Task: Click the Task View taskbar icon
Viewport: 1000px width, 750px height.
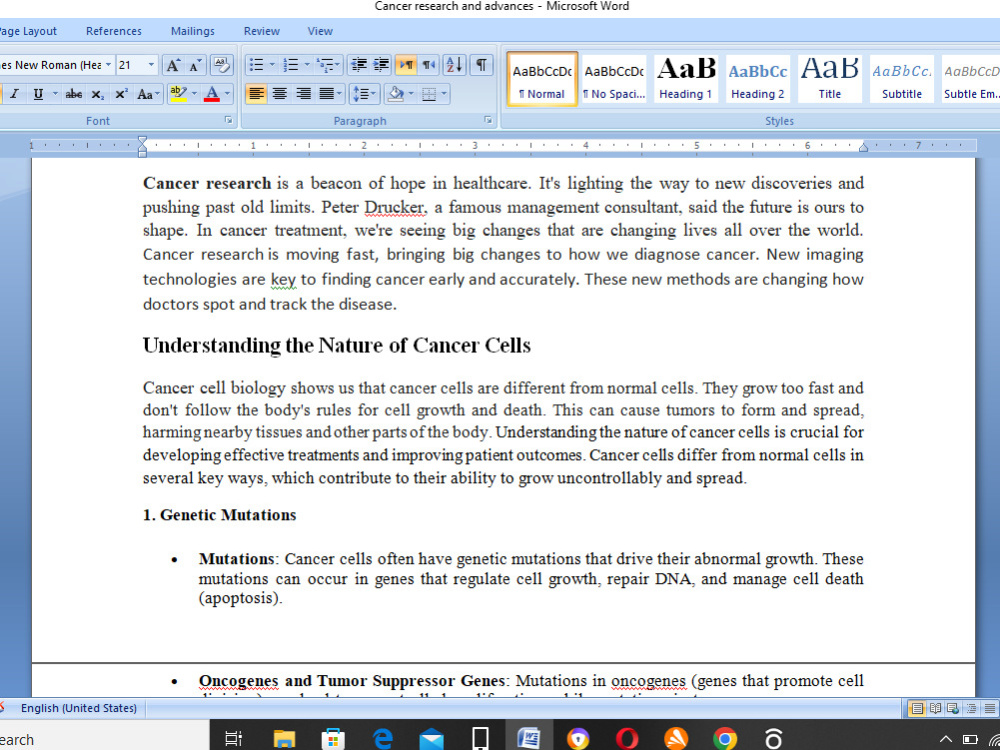Action: click(x=234, y=739)
